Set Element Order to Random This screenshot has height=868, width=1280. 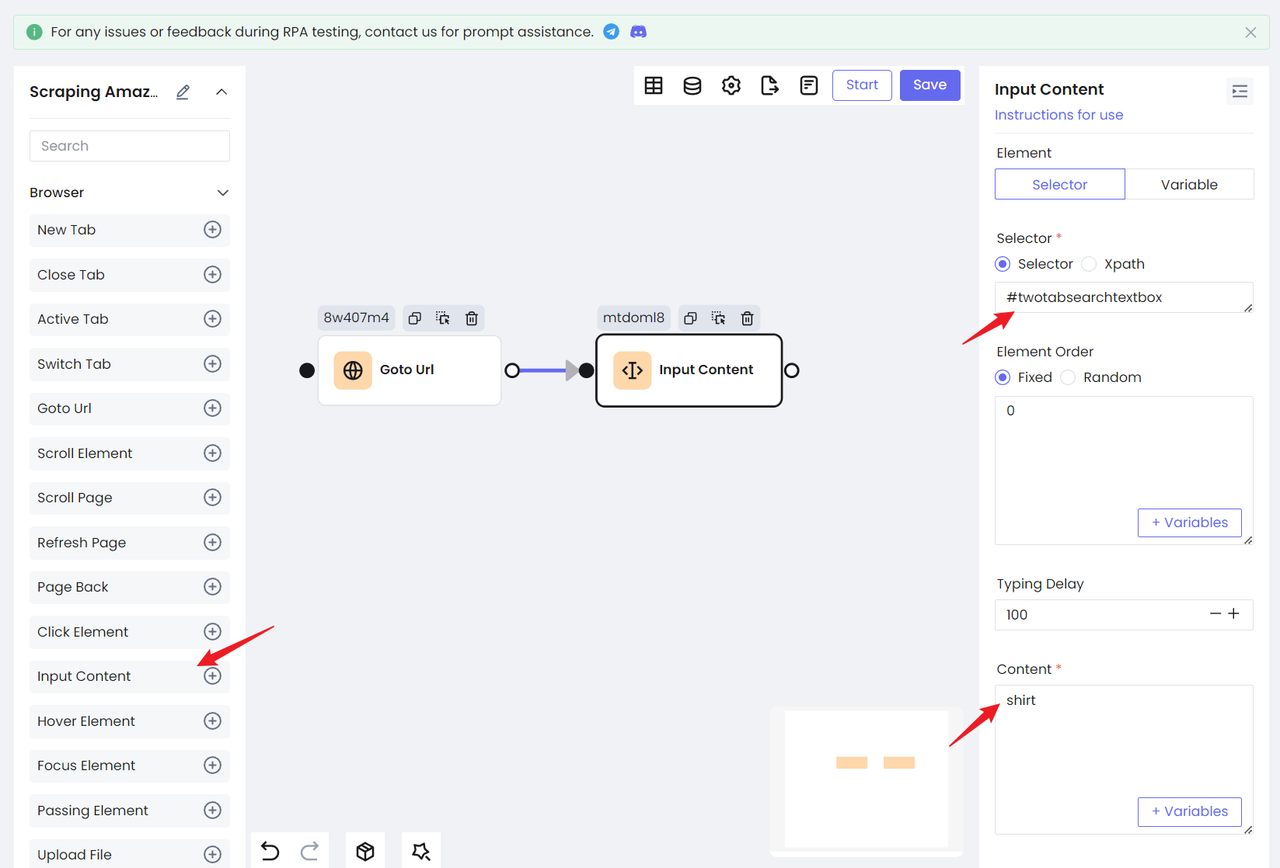(x=1068, y=377)
